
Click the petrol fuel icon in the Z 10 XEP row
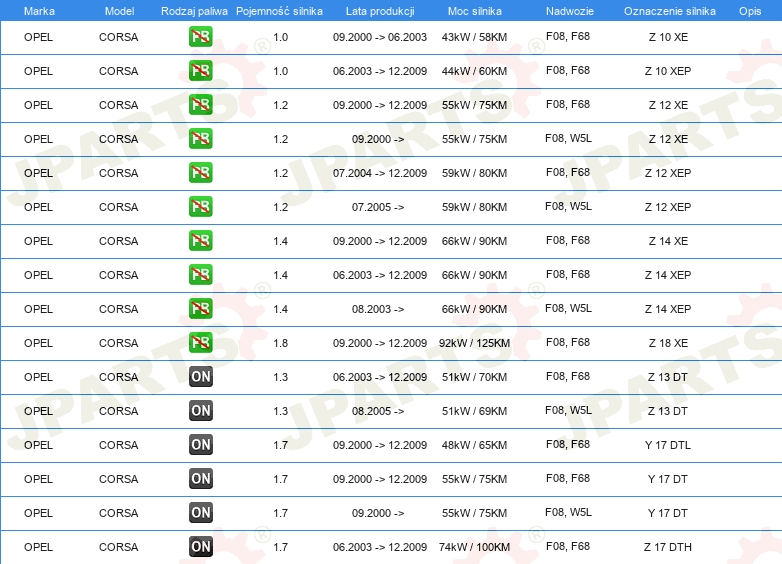click(200, 71)
